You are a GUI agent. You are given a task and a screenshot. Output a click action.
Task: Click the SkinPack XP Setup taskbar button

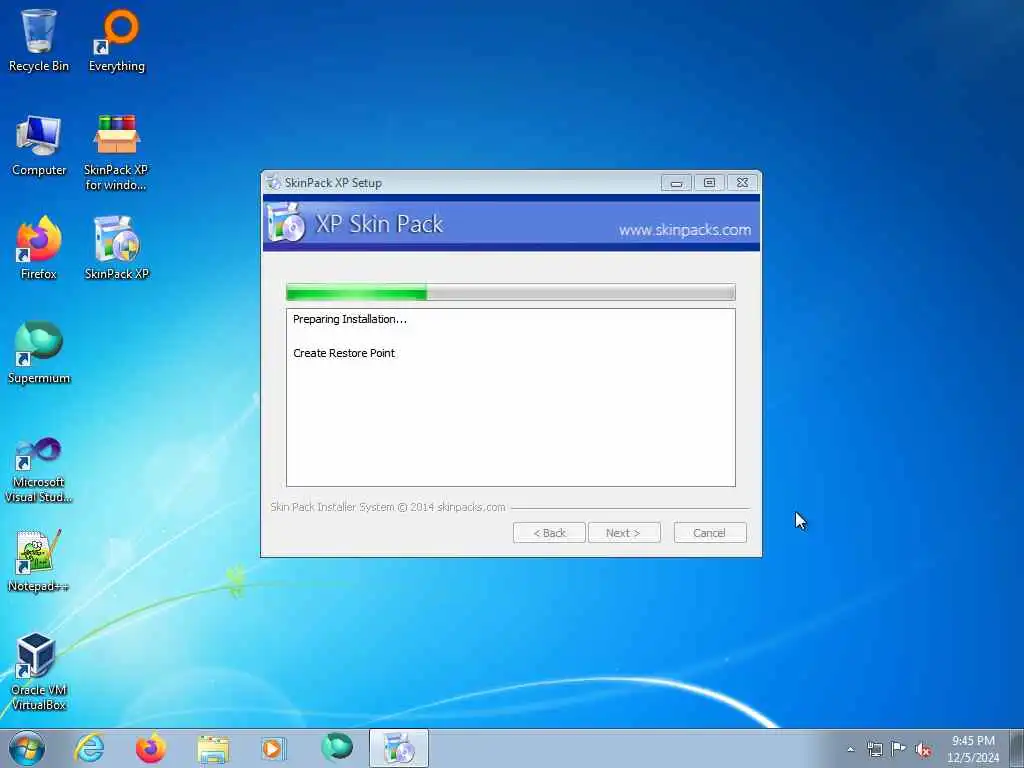click(398, 748)
